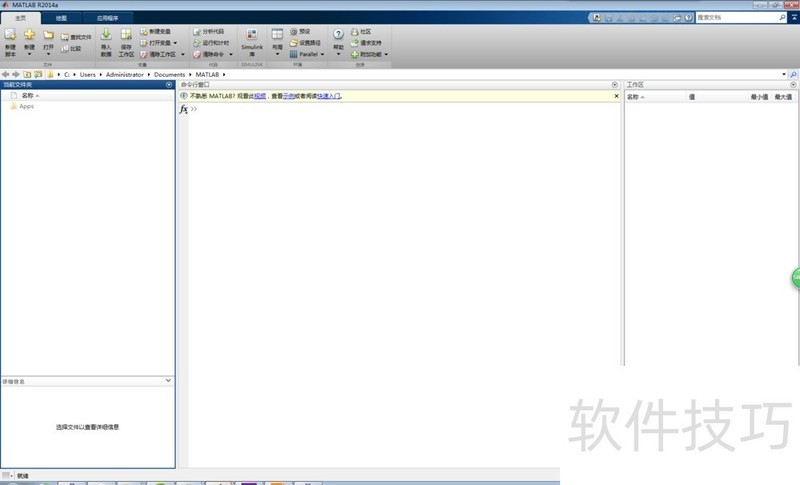Click the Name (名称) column in Workspace
The width and height of the screenshot is (800, 485).
coord(655,97)
